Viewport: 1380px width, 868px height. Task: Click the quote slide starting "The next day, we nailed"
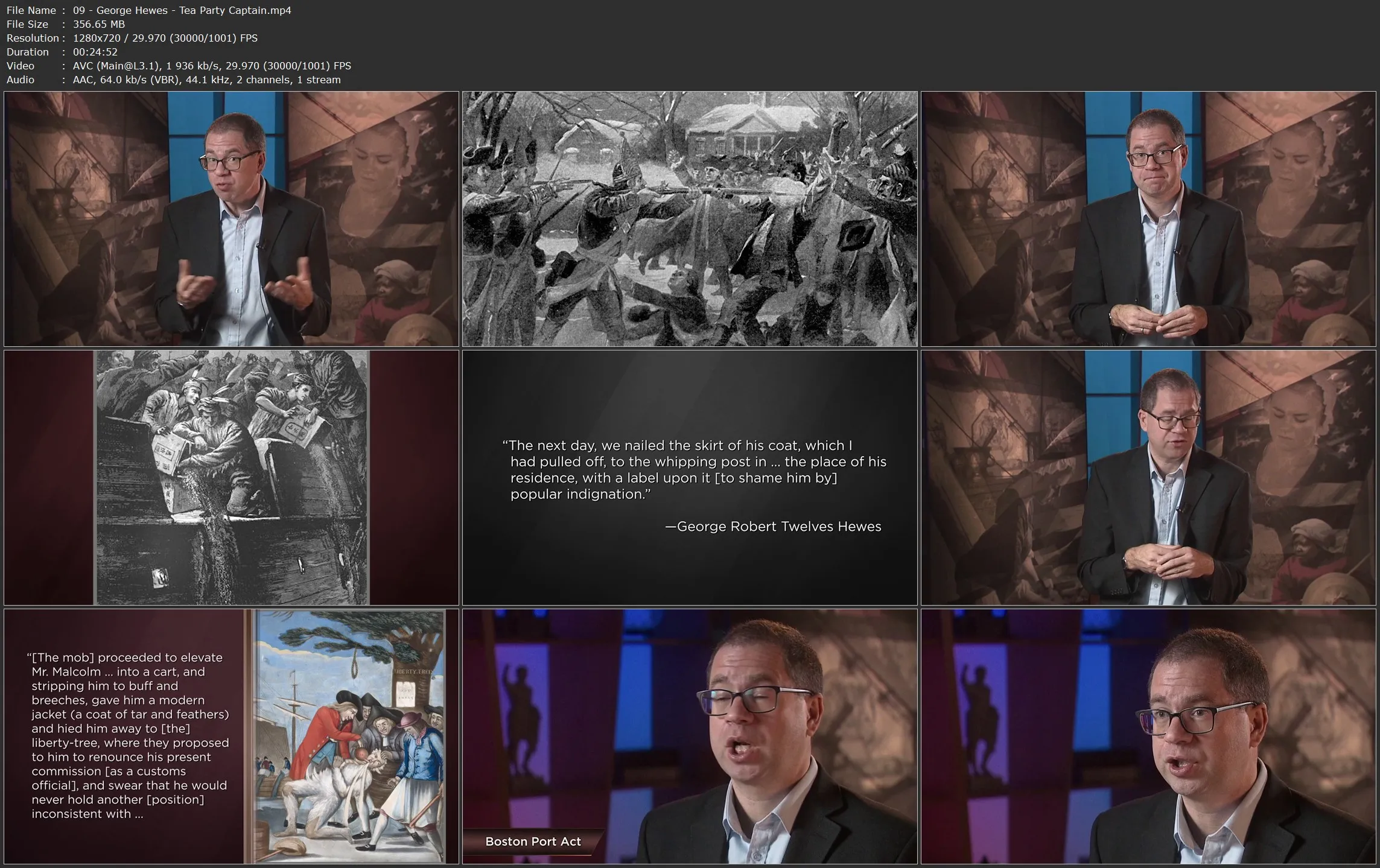[690, 478]
